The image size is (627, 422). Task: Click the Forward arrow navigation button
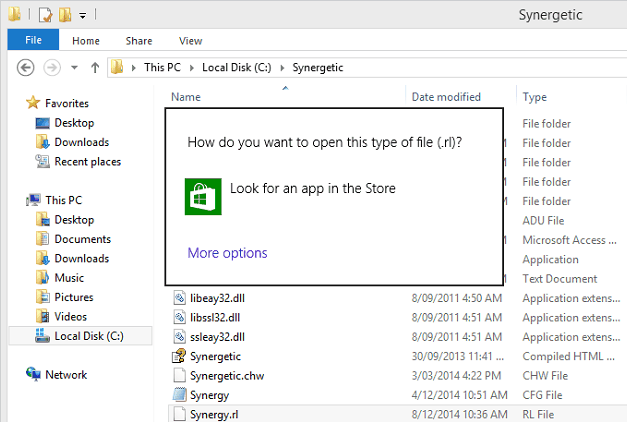point(52,67)
